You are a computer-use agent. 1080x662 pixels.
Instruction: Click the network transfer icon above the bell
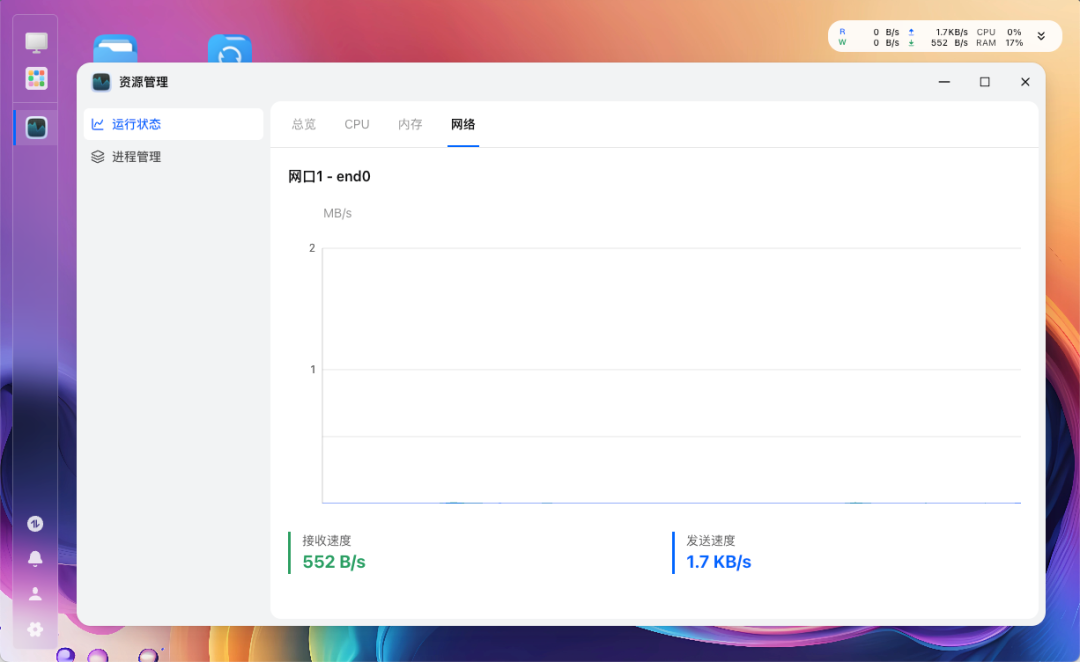point(35,522)
